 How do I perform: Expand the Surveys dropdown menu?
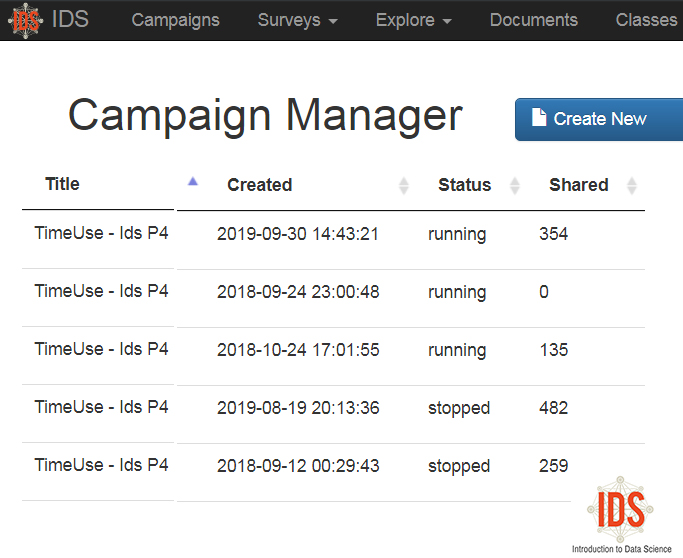tap(297, 20)
